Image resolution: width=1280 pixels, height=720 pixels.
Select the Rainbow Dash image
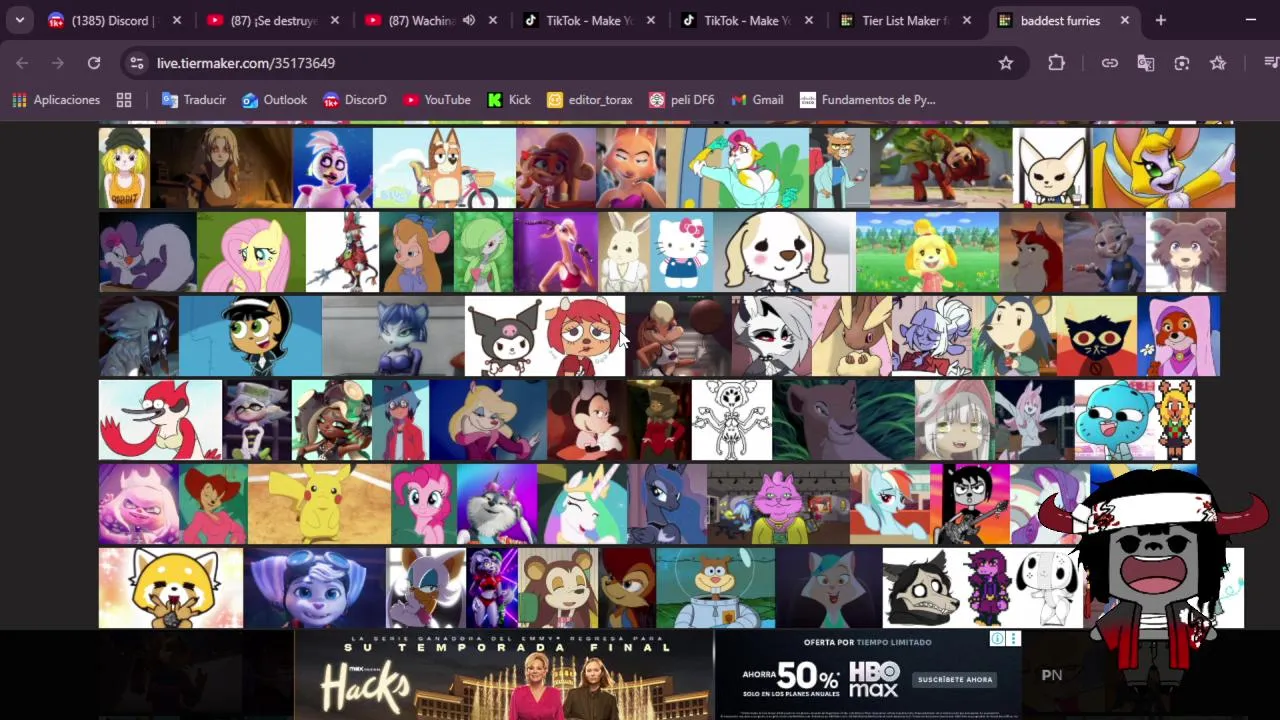[x=890, y=504]
